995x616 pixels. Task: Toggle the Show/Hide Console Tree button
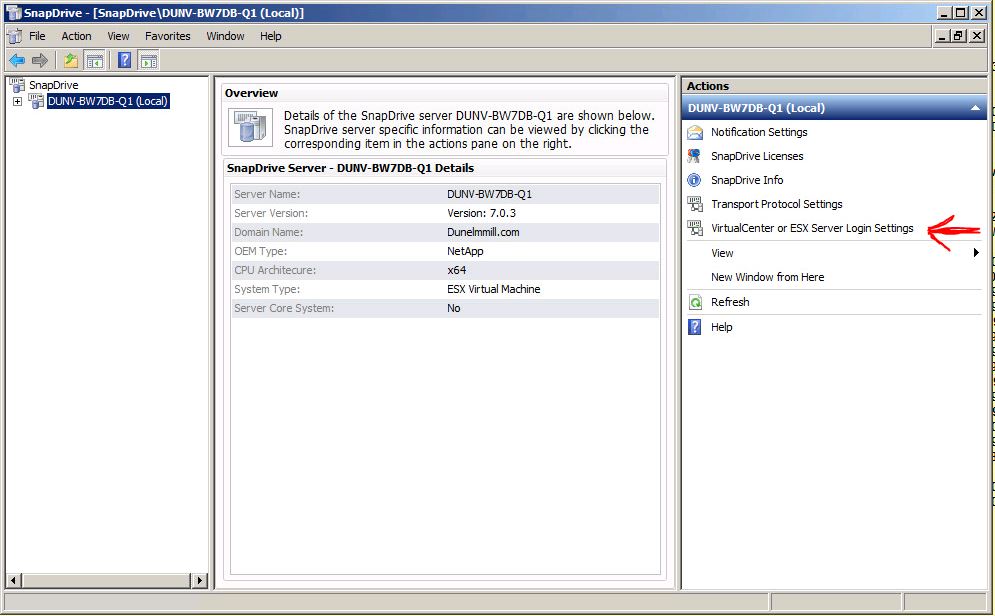click(x=95, y=60)
